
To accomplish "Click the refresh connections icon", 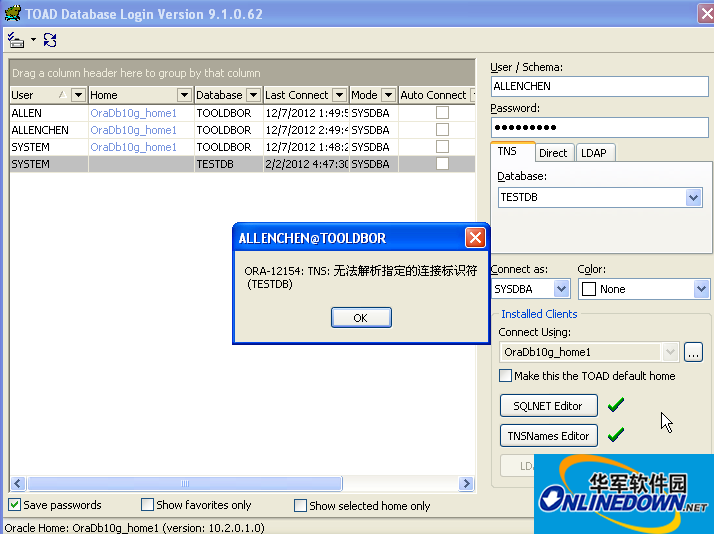I will 50,40.
